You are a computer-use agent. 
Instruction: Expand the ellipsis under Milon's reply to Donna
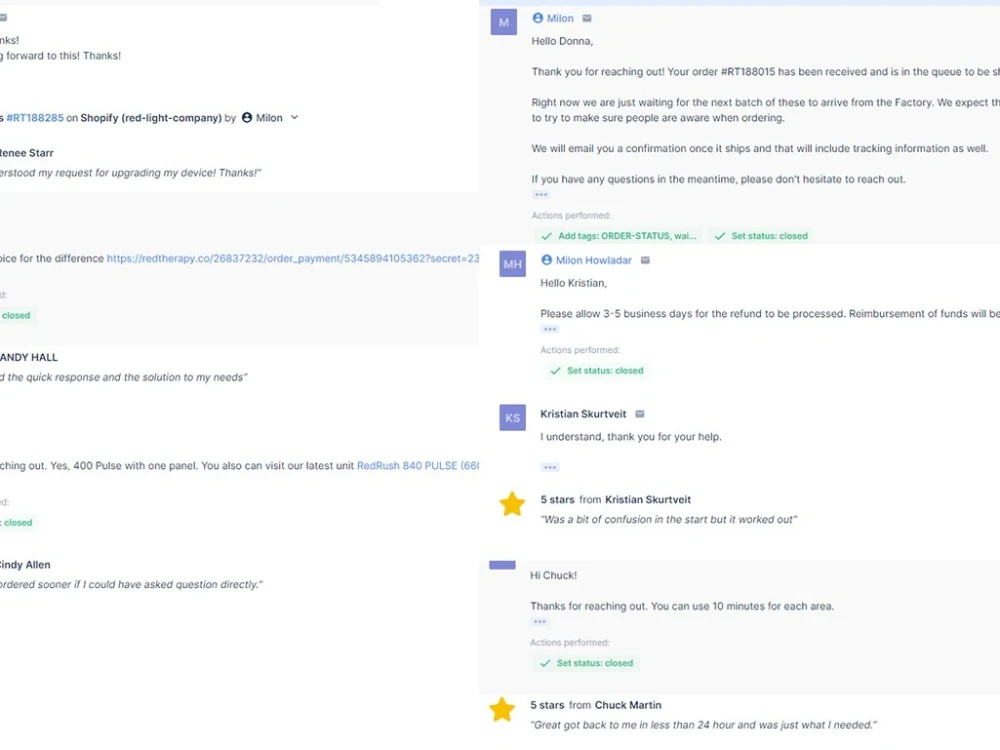[541, 194]
